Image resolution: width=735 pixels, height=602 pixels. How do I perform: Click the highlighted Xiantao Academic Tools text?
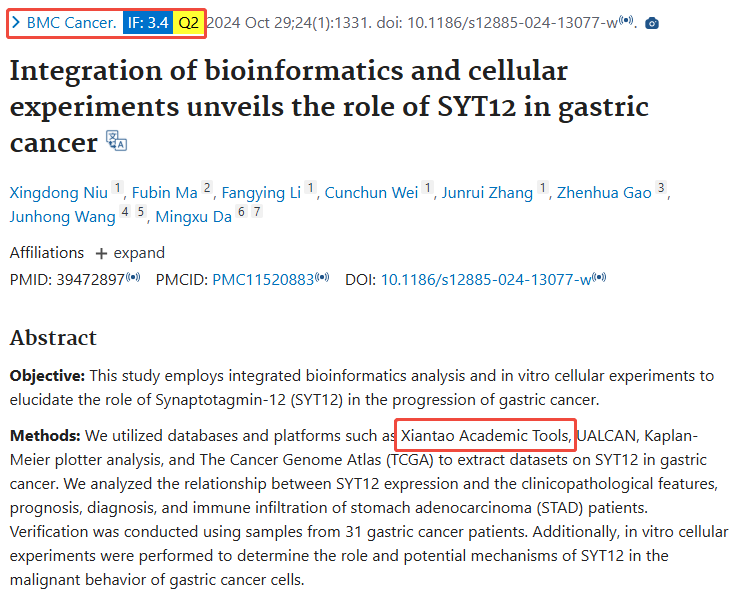(x=486, y=435)
